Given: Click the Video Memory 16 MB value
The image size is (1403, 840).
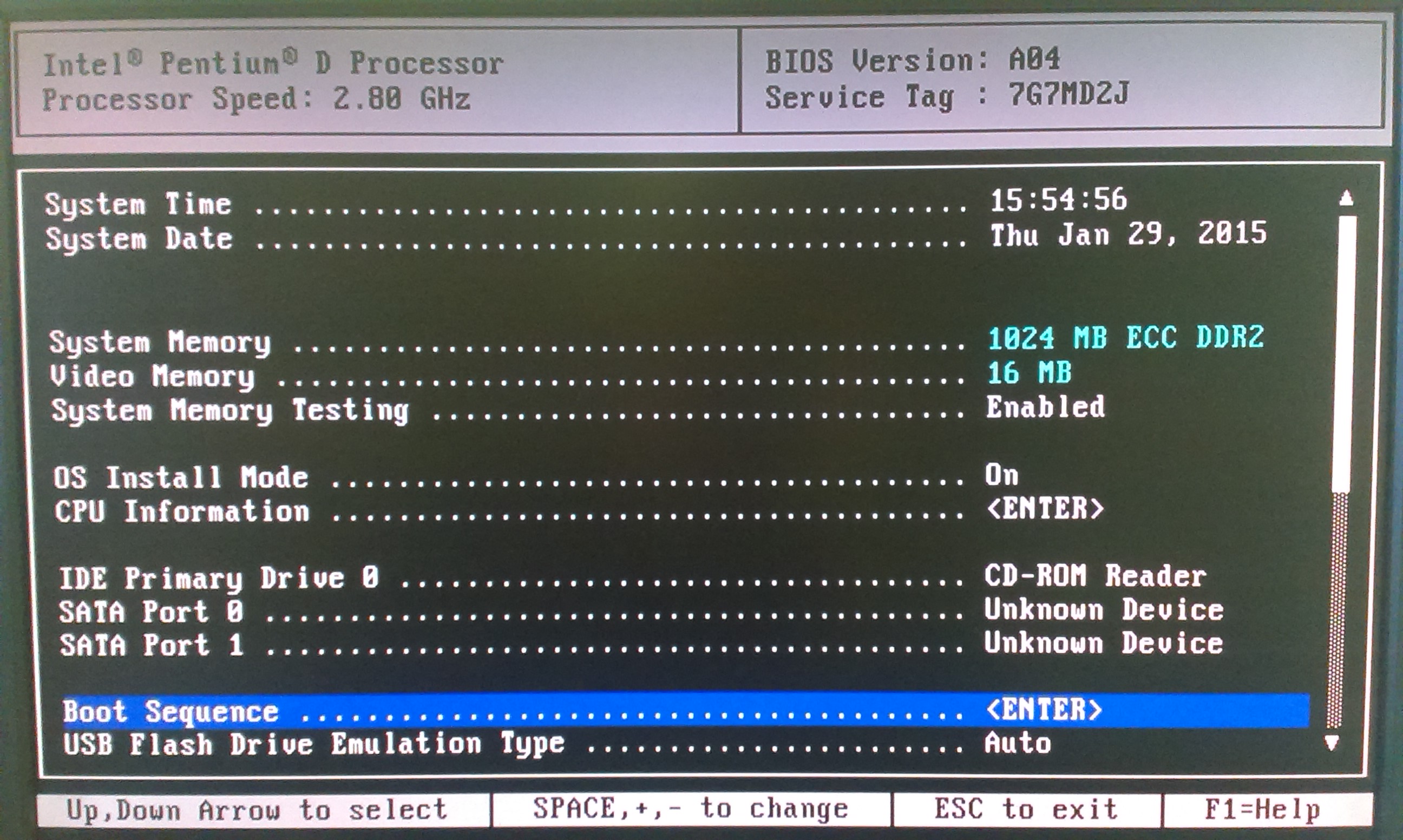Looking at the screenshot, I should pyautogui.click(x=1029, y=373).
